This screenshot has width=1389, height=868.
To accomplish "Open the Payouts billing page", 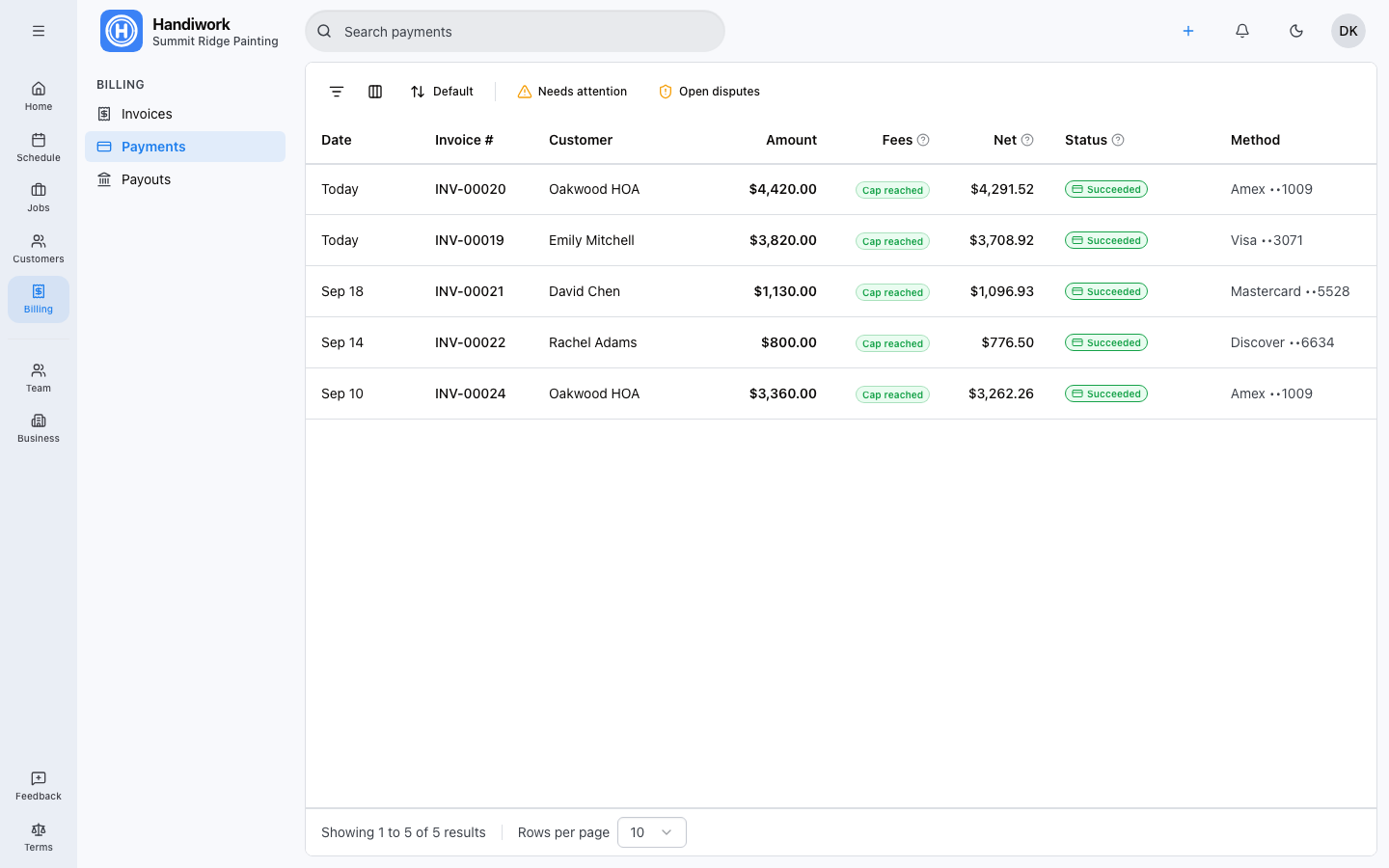I will [185, 179].
